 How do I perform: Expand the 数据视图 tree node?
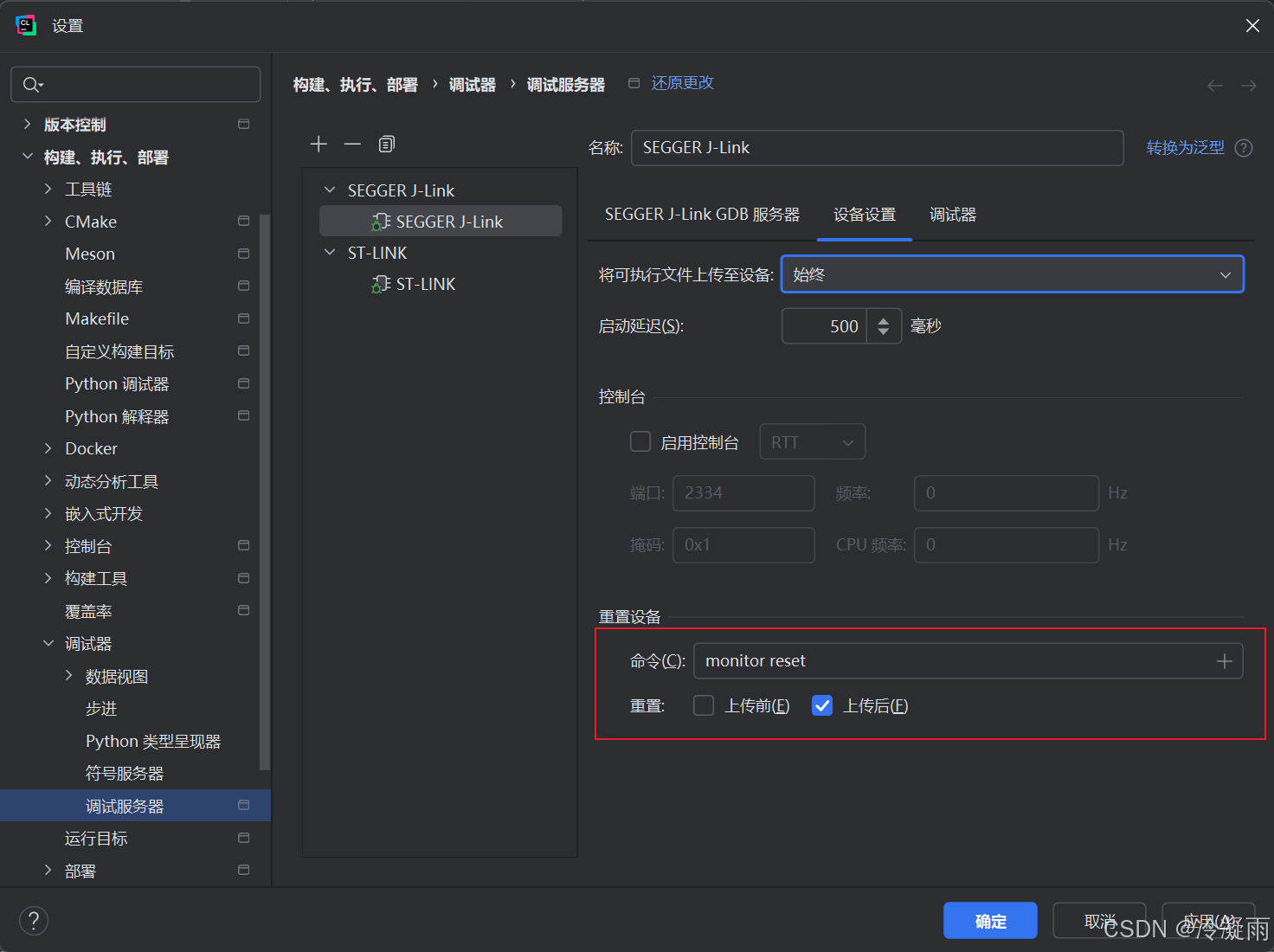[x=69, y=676]
